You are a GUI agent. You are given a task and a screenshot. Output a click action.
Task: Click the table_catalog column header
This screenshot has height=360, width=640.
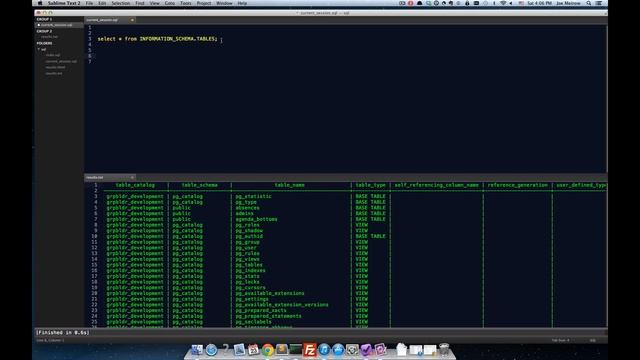click(x=135, y=185)
